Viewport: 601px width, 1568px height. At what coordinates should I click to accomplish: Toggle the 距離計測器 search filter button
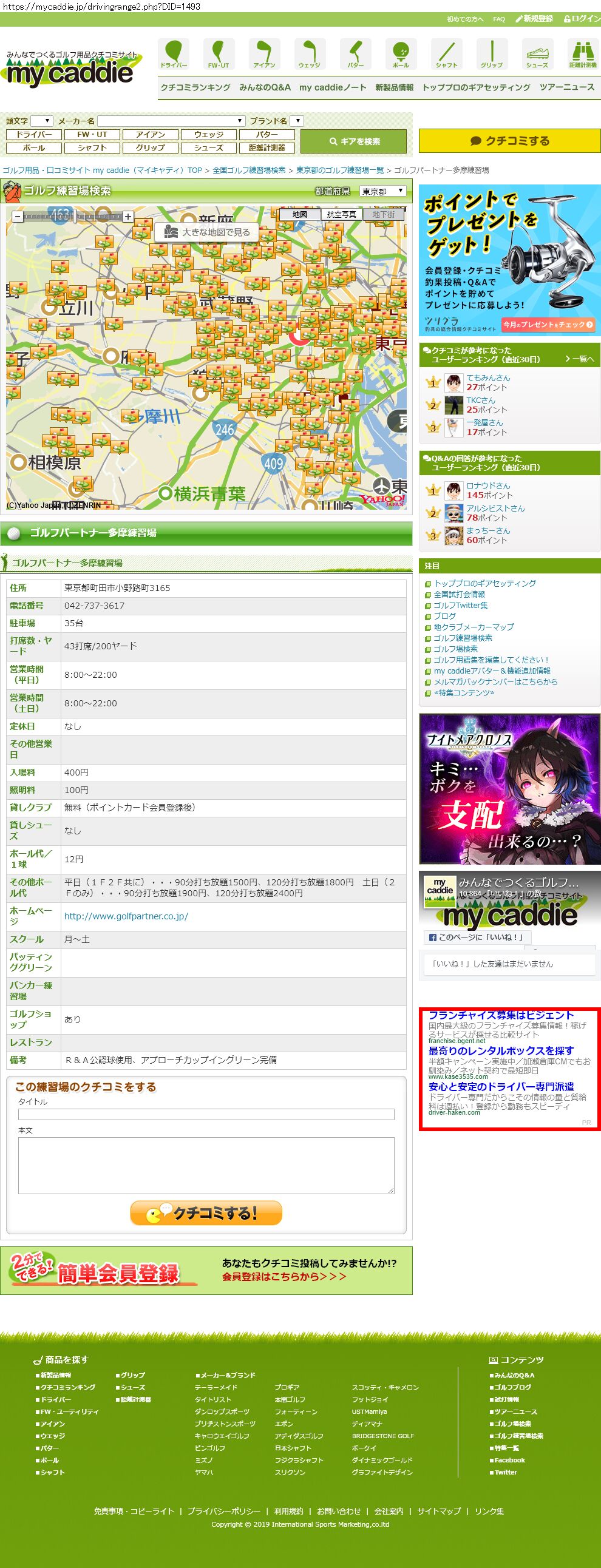(x=267, y=148)
